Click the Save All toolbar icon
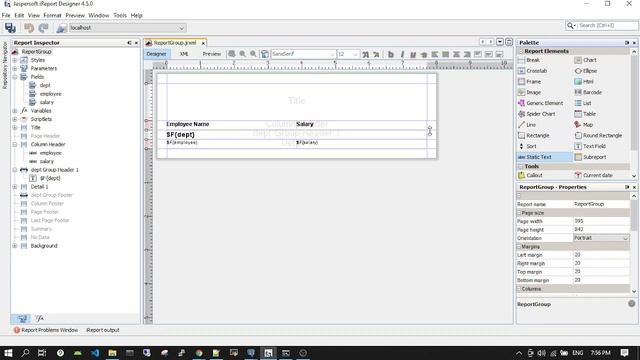Screen dimensions: 640x360 10,28
